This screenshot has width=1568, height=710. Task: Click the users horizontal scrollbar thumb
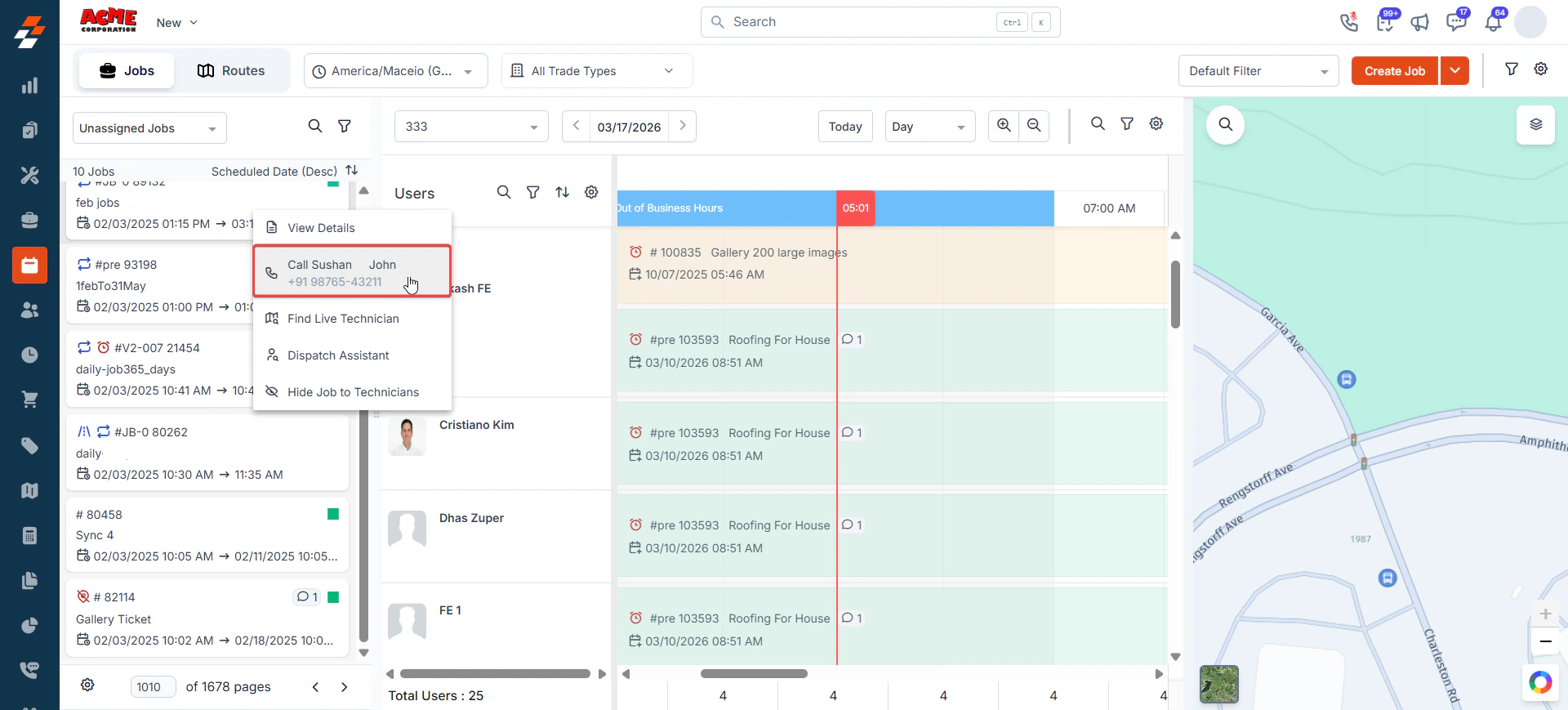click(x=495, y=674)
